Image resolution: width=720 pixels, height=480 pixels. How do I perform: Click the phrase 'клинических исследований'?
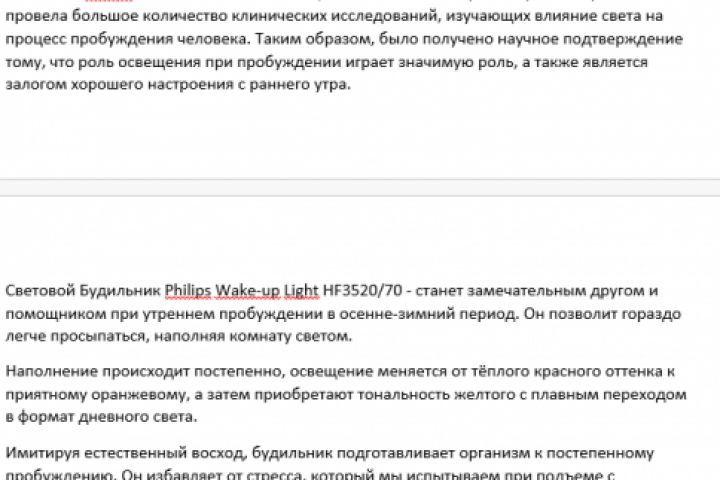pyautogui.click(x=336, y=17)
